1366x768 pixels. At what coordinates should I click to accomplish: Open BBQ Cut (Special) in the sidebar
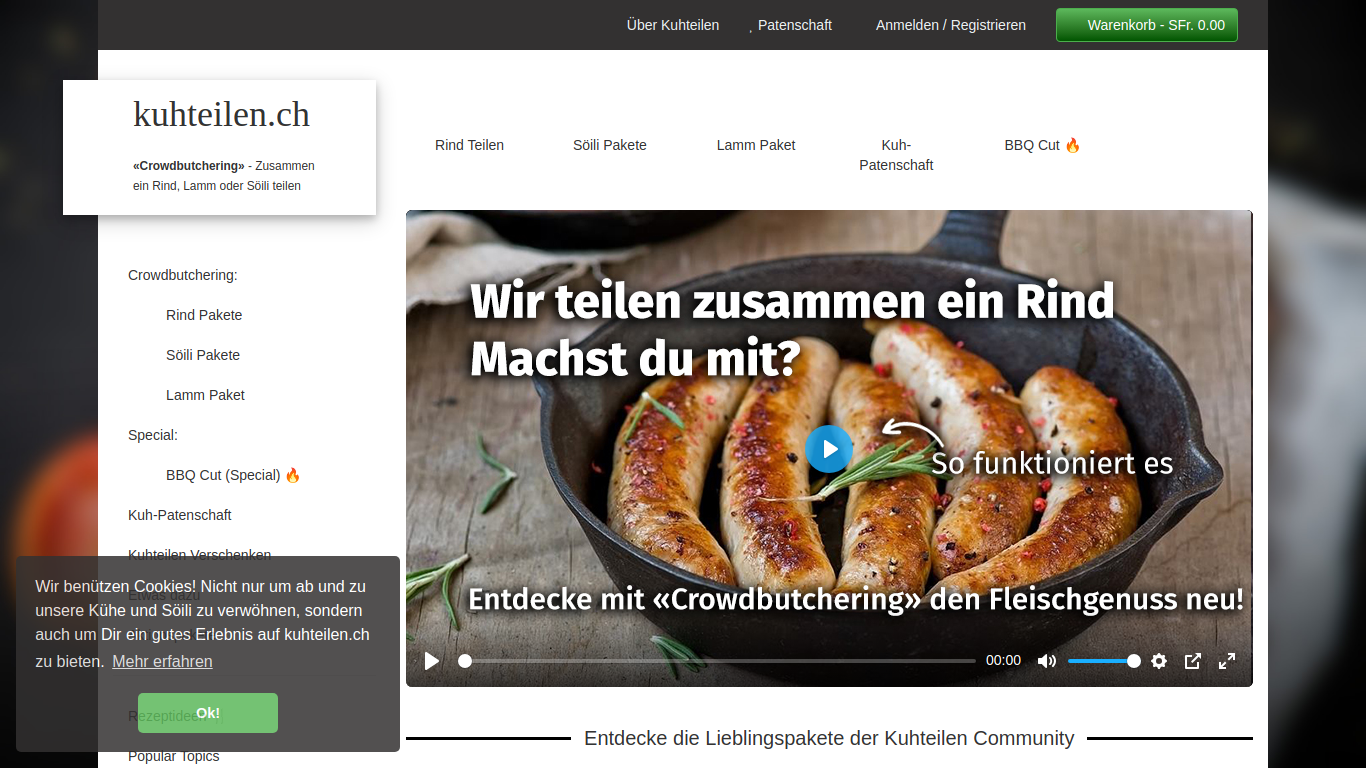click(233, 475)
